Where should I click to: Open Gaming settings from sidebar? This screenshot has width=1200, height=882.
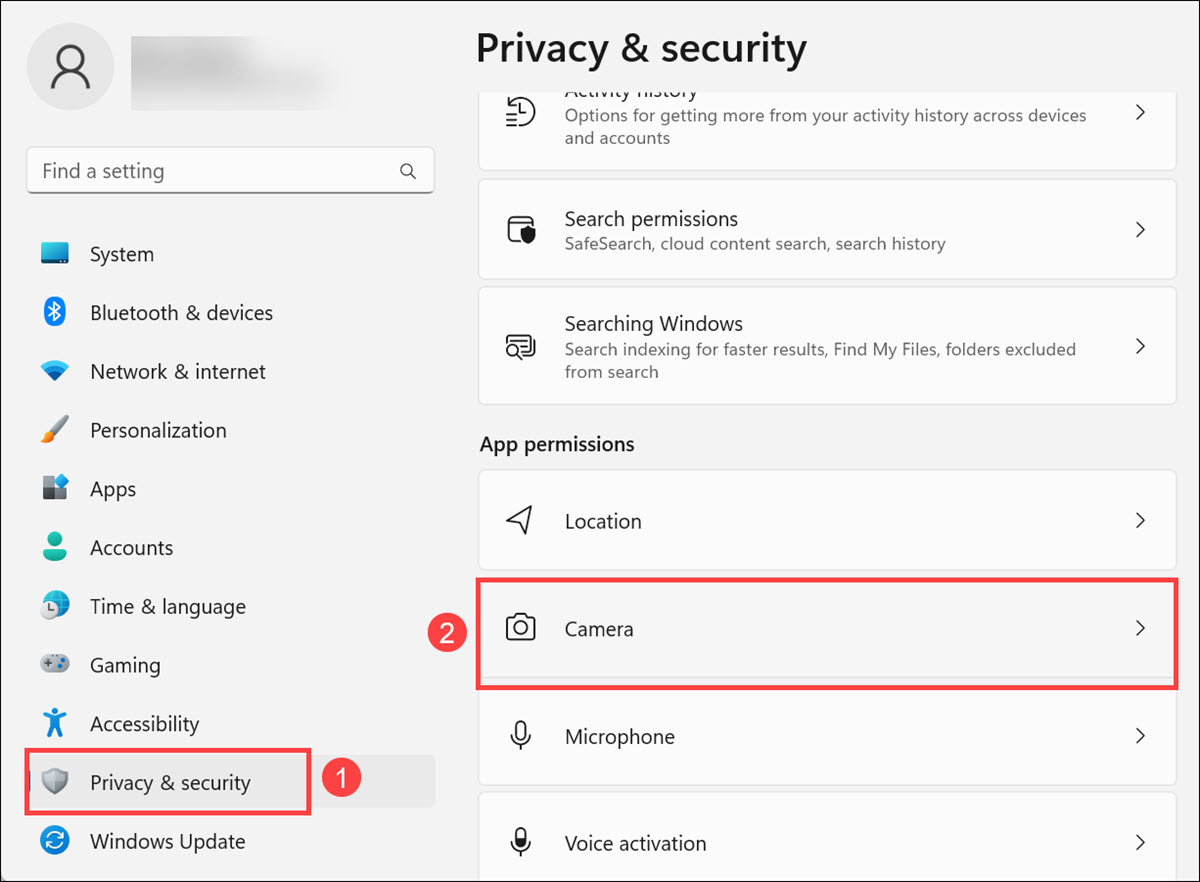tap(124, 665)
